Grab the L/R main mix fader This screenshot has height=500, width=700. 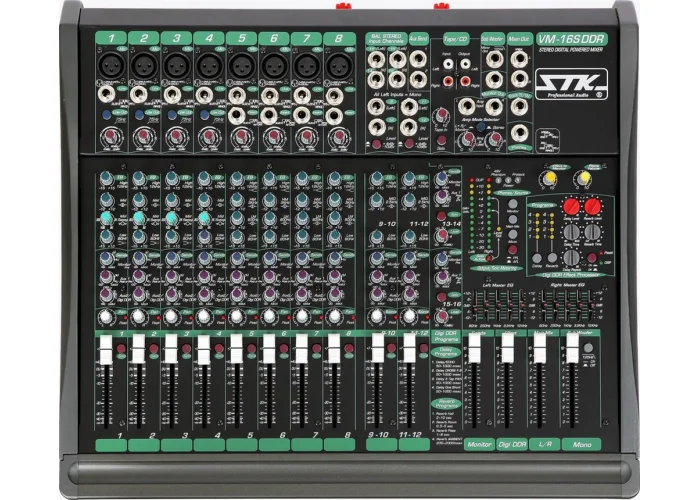coord(540,348)
